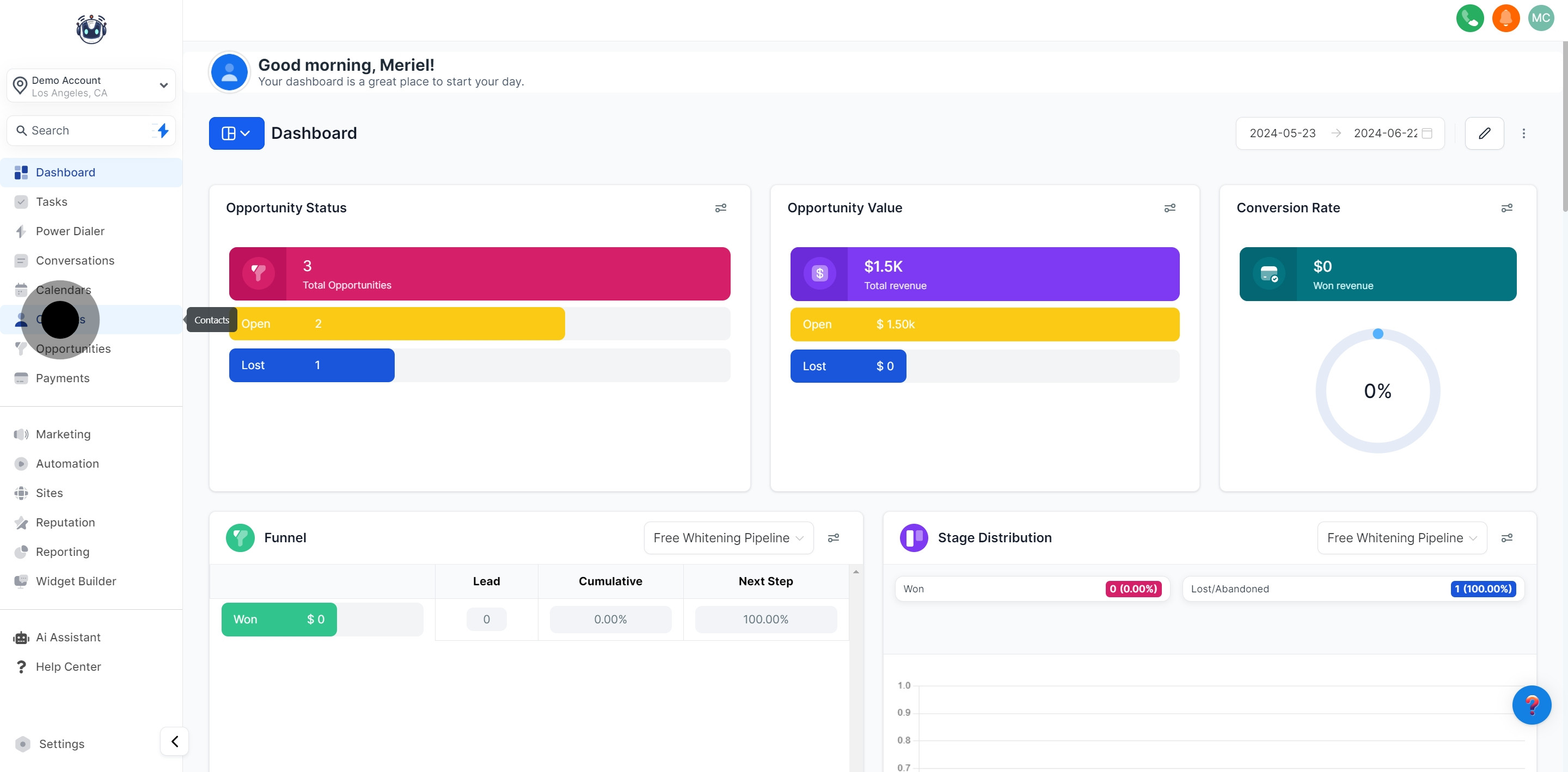Open the Funnel pipeline dropdown
1568x772 pixels.
[728, 538]
